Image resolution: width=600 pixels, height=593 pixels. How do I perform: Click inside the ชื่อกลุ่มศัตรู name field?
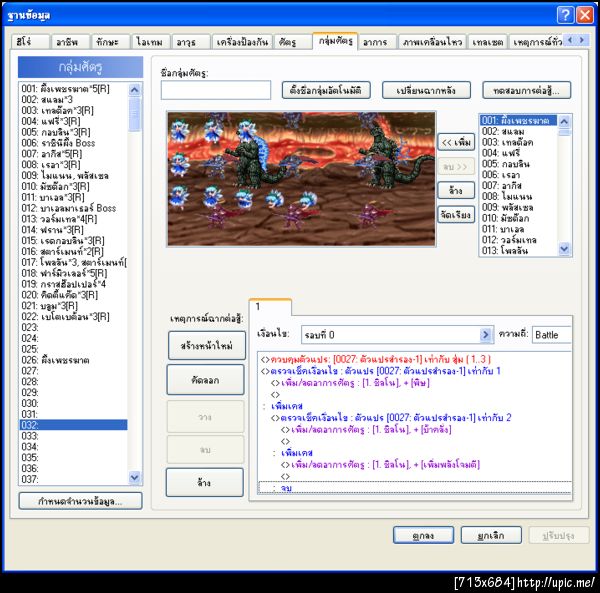pyautogui.click(x=216, y=90)
